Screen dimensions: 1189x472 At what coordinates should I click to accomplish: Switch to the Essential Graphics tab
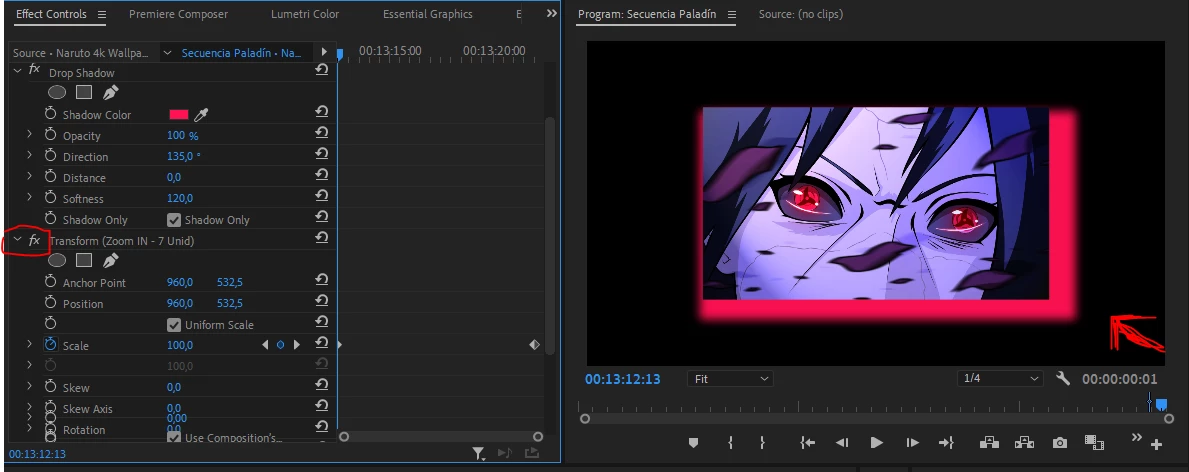pyautogui.click(x=428, y=14)
